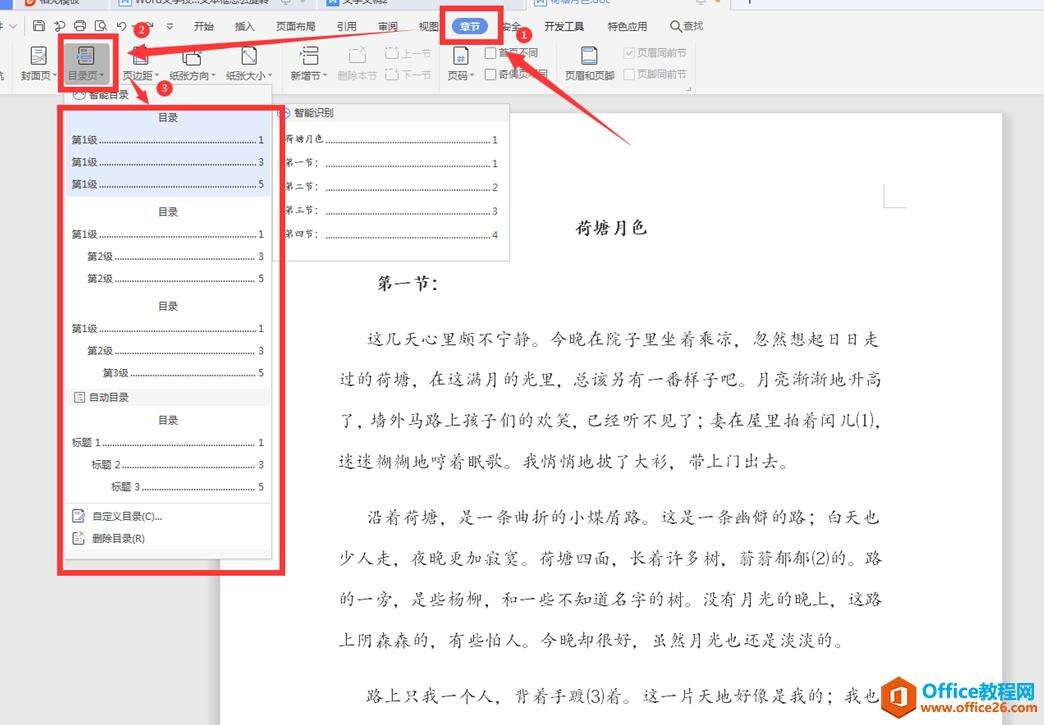Click the 封面页 cover page icon

[38, 56]
